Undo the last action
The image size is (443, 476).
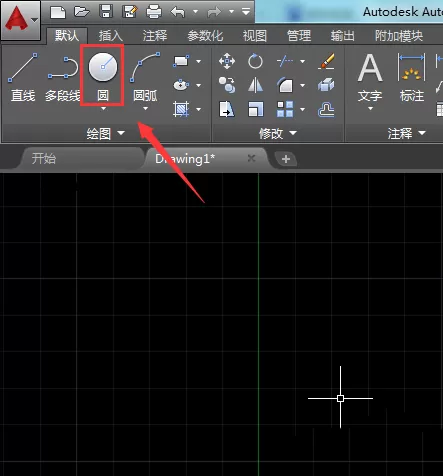tap(178, 12)
